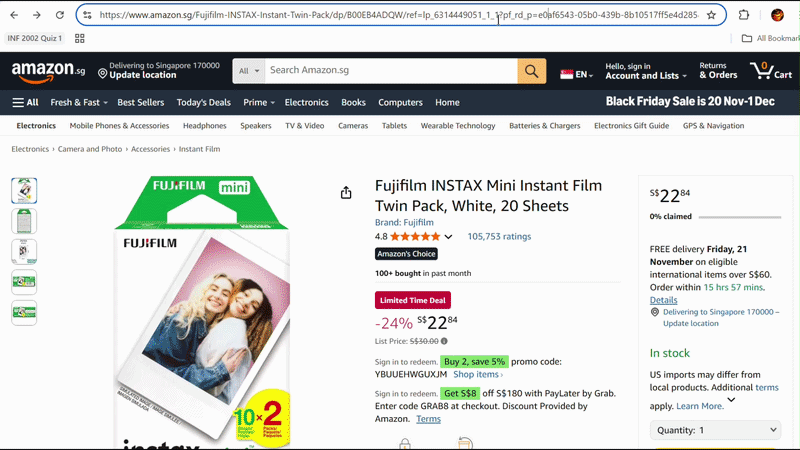
Task: Select the first product image thumbnail
Action: (x=24, y=190)
